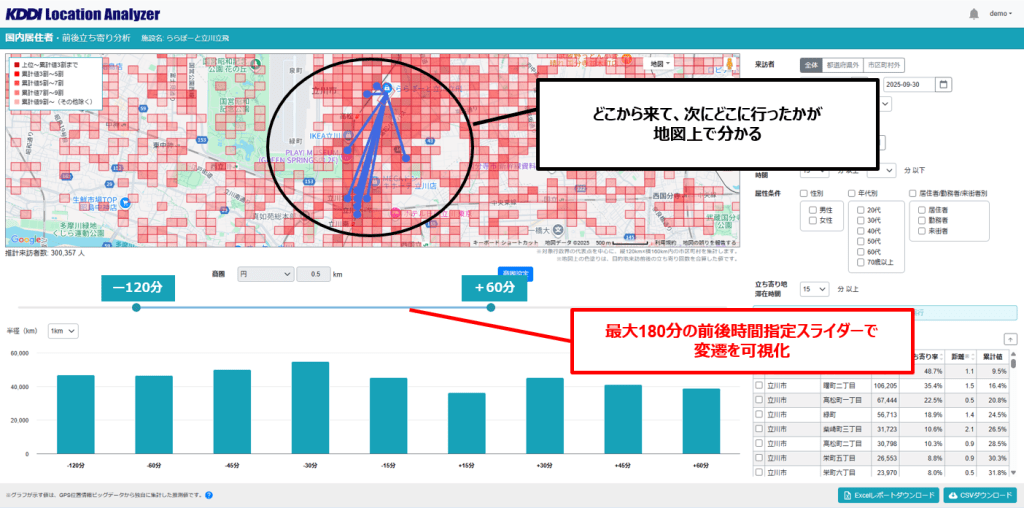Click the KDDI Location Analyzer logo
The image size is (1024, 508).
coord(82,14)
